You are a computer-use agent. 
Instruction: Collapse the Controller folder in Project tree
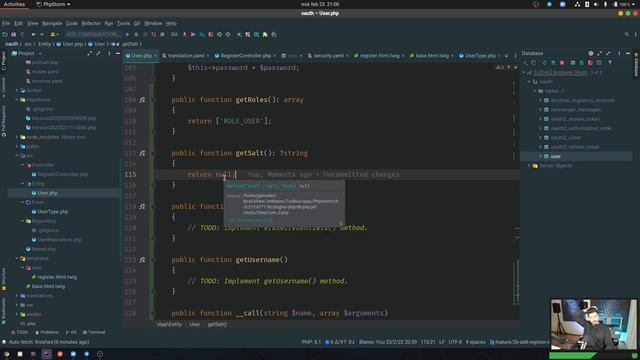pos(23,165)
